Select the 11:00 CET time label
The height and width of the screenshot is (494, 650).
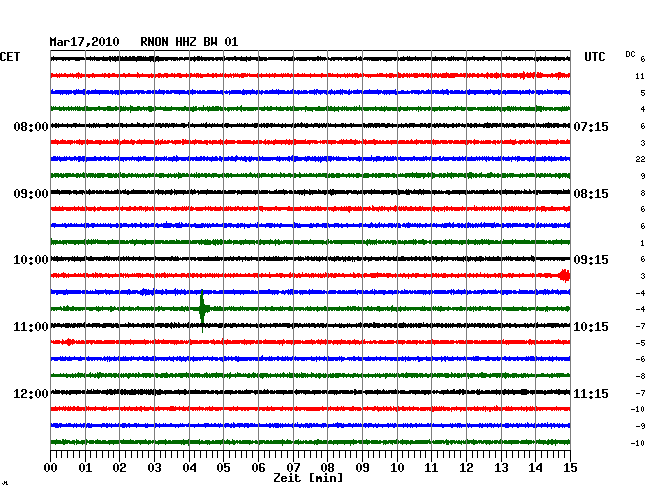tap(31, 327)
